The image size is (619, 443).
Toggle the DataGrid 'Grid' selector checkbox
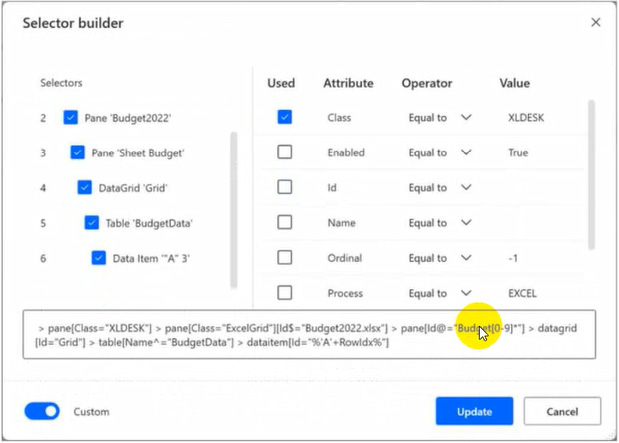85,187
